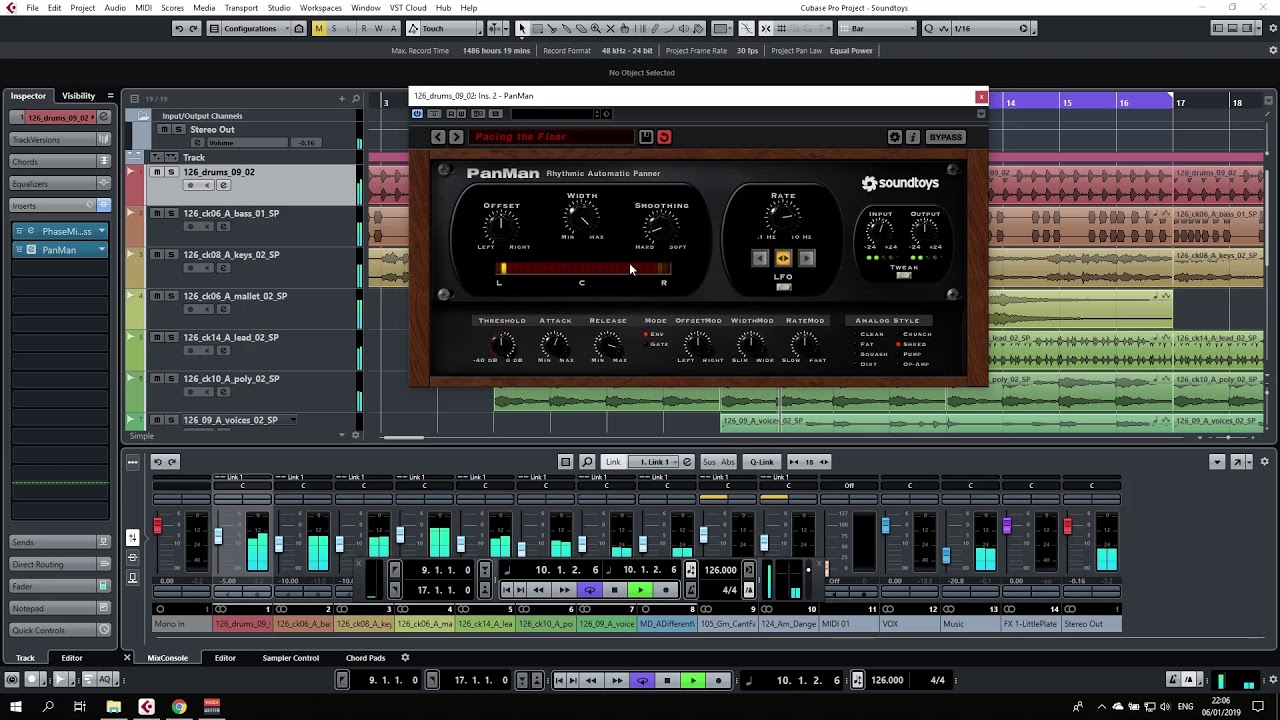Click the Link button in MixConsole

(x=613, y=462)
